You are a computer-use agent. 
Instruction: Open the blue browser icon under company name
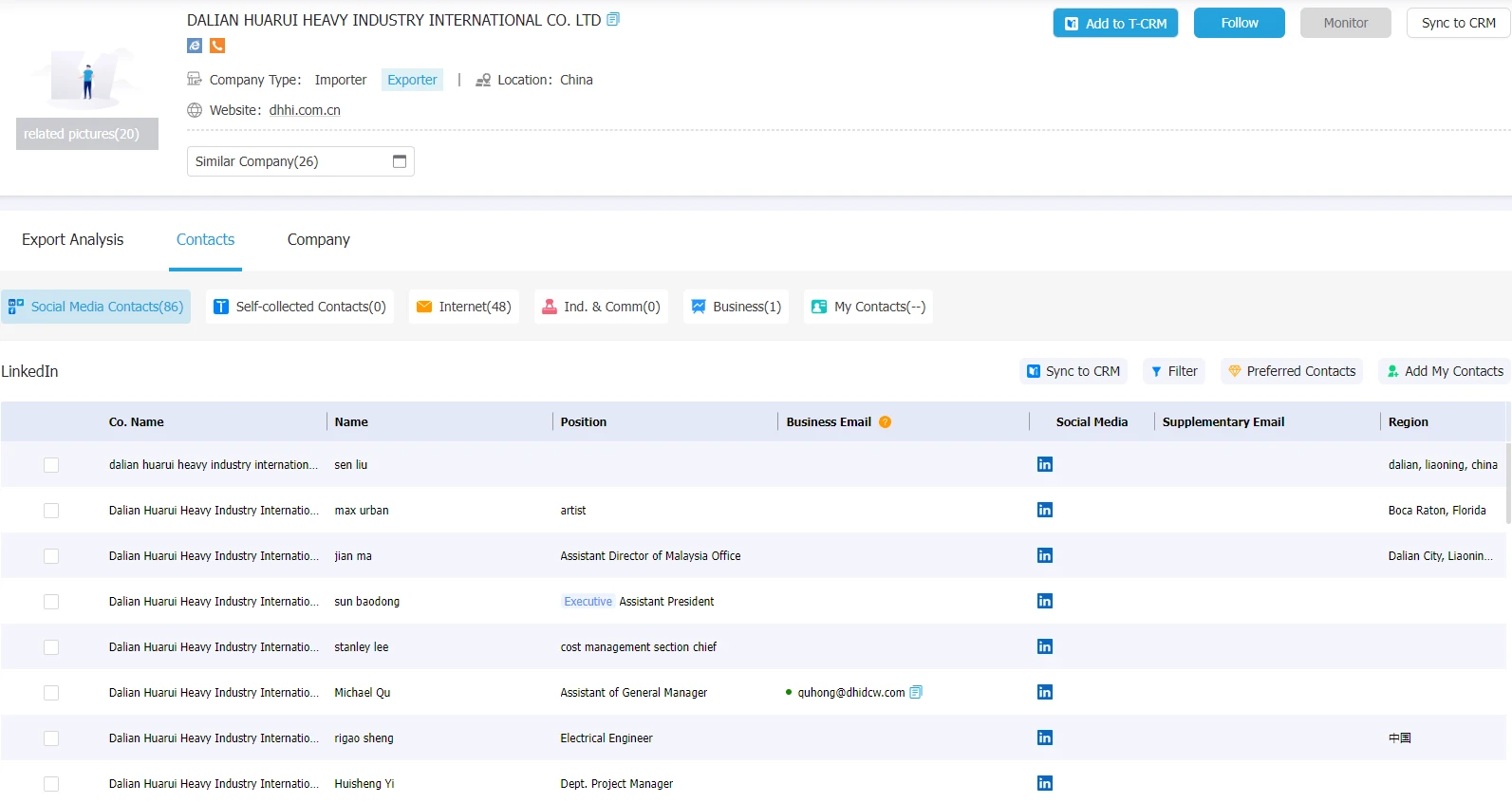pyautogui.click(x=195, y=46)
